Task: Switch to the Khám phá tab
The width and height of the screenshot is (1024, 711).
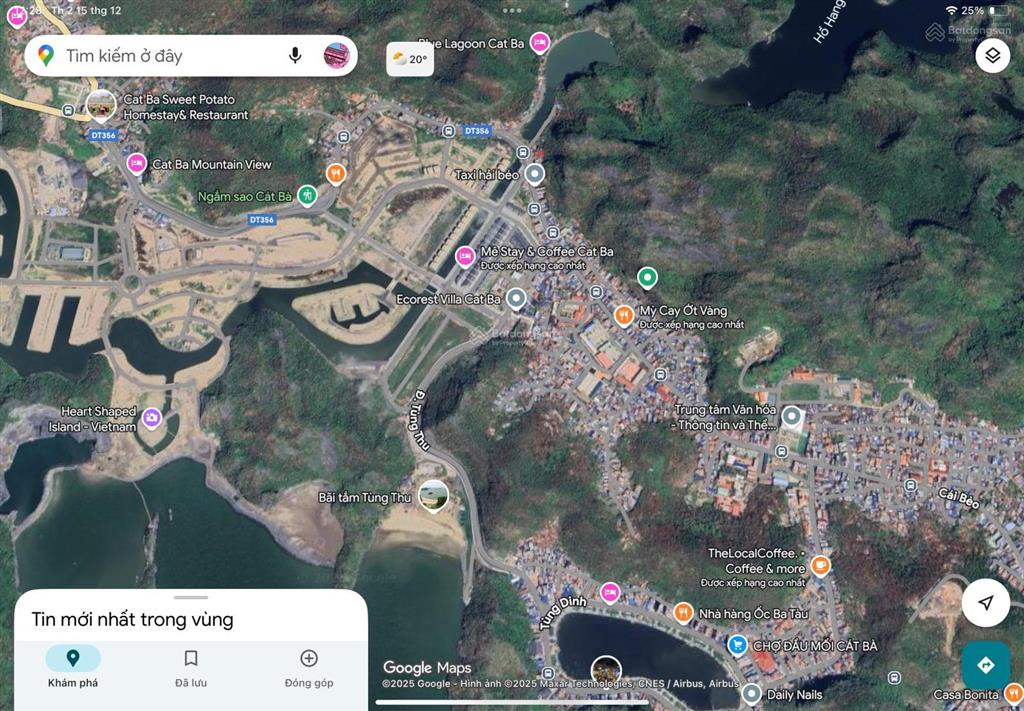Action: (73, 666)
